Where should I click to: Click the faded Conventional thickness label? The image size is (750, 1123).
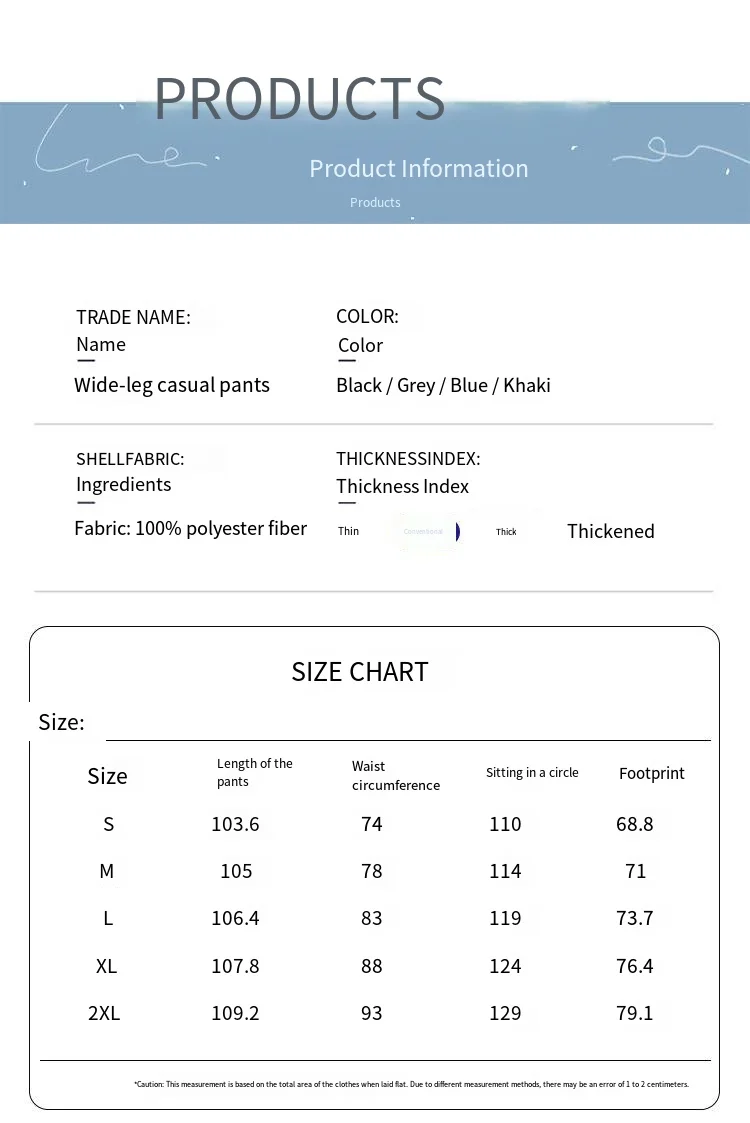click(x=423, y=531)
